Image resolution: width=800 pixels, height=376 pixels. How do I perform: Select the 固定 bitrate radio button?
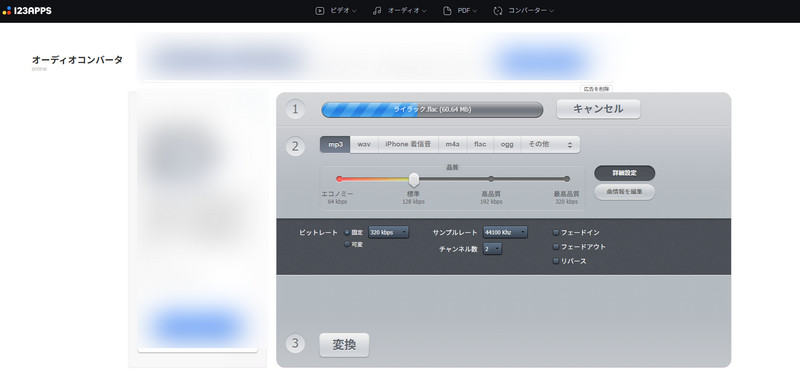coord(347,232)
